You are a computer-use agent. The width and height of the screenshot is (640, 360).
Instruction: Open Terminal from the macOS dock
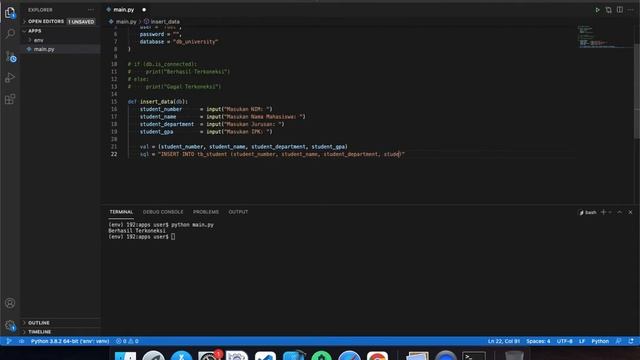coord(473,356)
